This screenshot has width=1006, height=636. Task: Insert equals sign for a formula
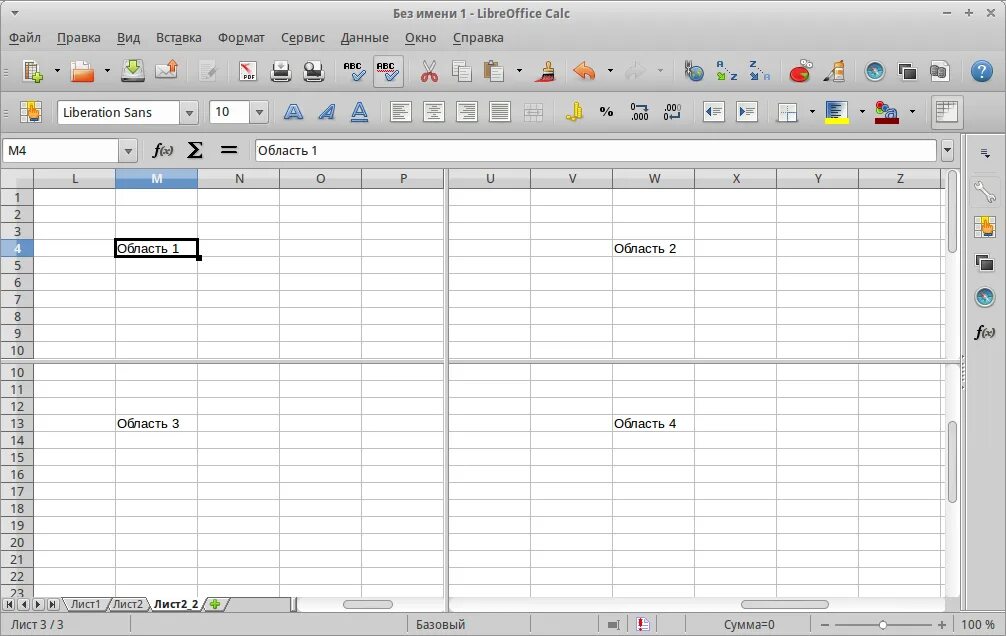click(x=228, y=150)
